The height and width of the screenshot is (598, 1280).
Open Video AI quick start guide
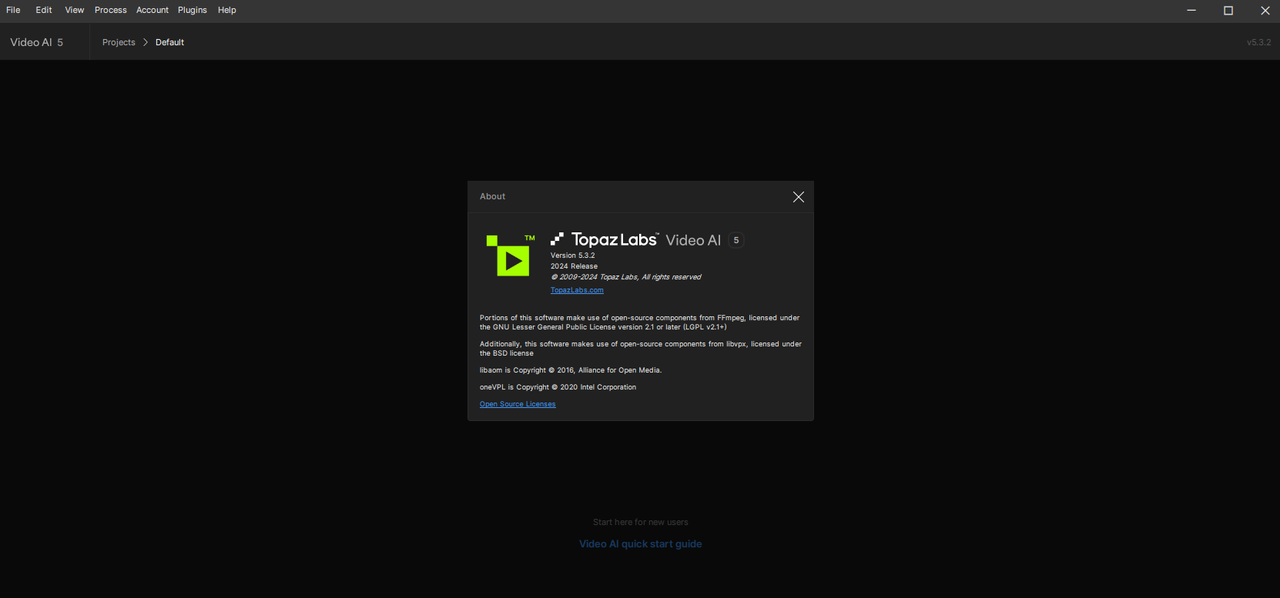[x=640, y=544]
